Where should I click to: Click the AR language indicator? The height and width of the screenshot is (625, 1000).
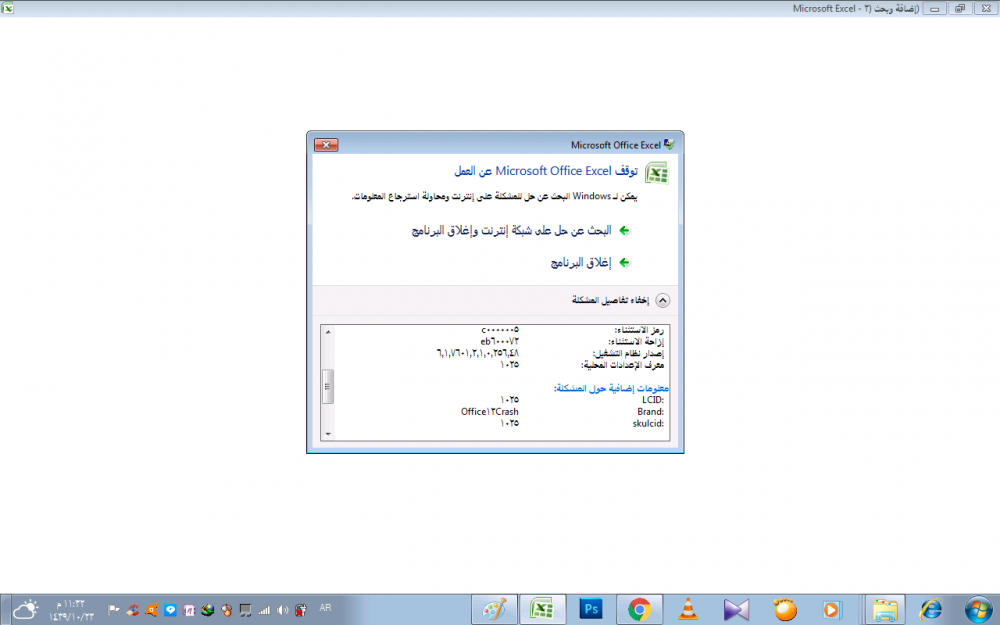point(325,608)
